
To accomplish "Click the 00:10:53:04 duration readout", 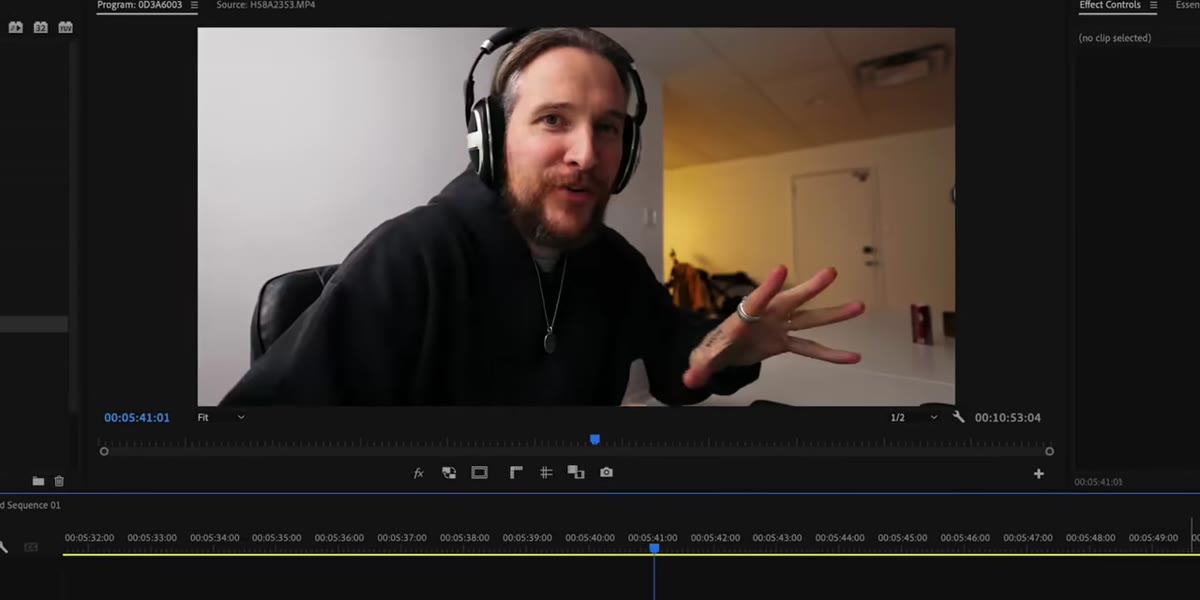I will click(x=1008, y=418).
